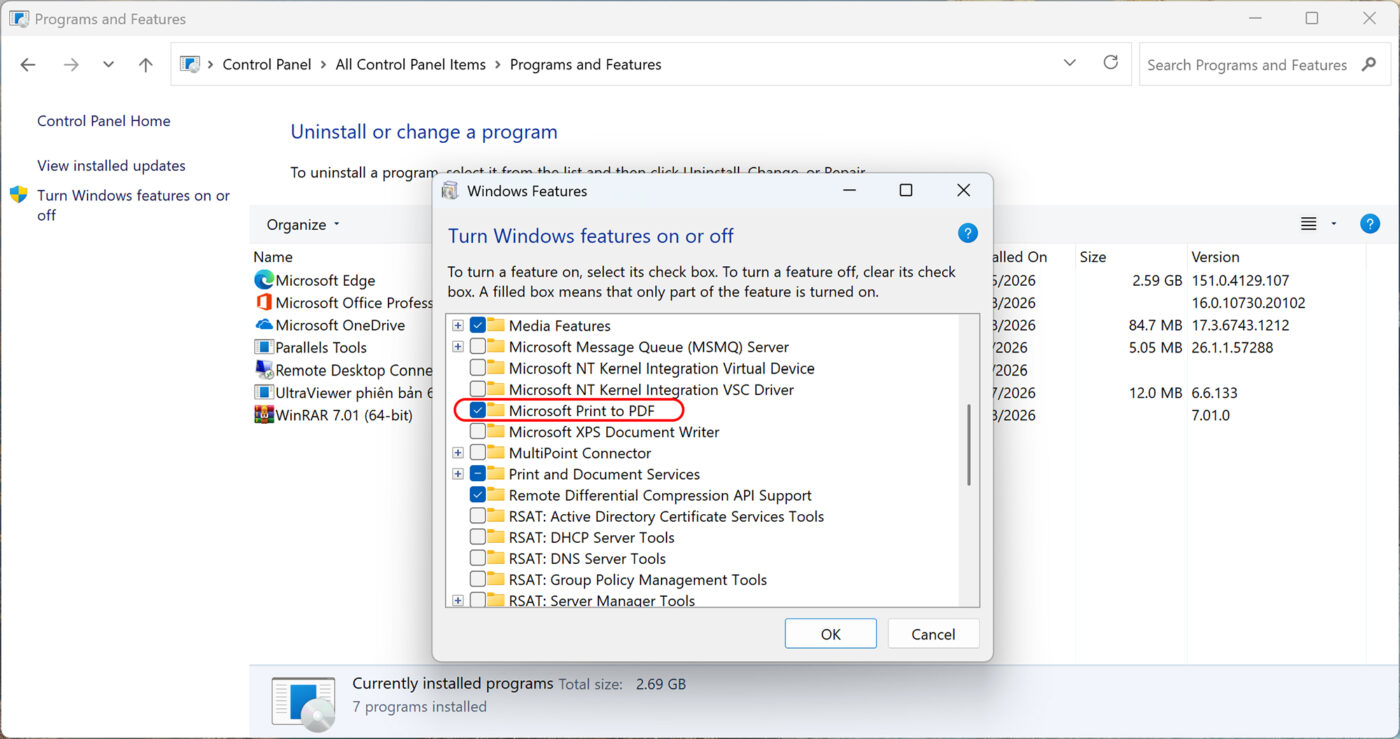Click the search magnifier icon
1400x739 pixels.
(x=1369, y=65)
